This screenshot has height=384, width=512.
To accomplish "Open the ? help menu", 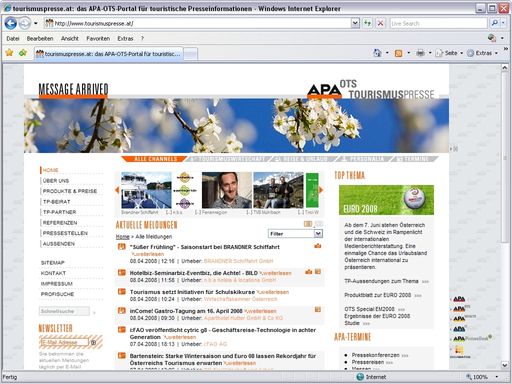I will pos(142,39).
